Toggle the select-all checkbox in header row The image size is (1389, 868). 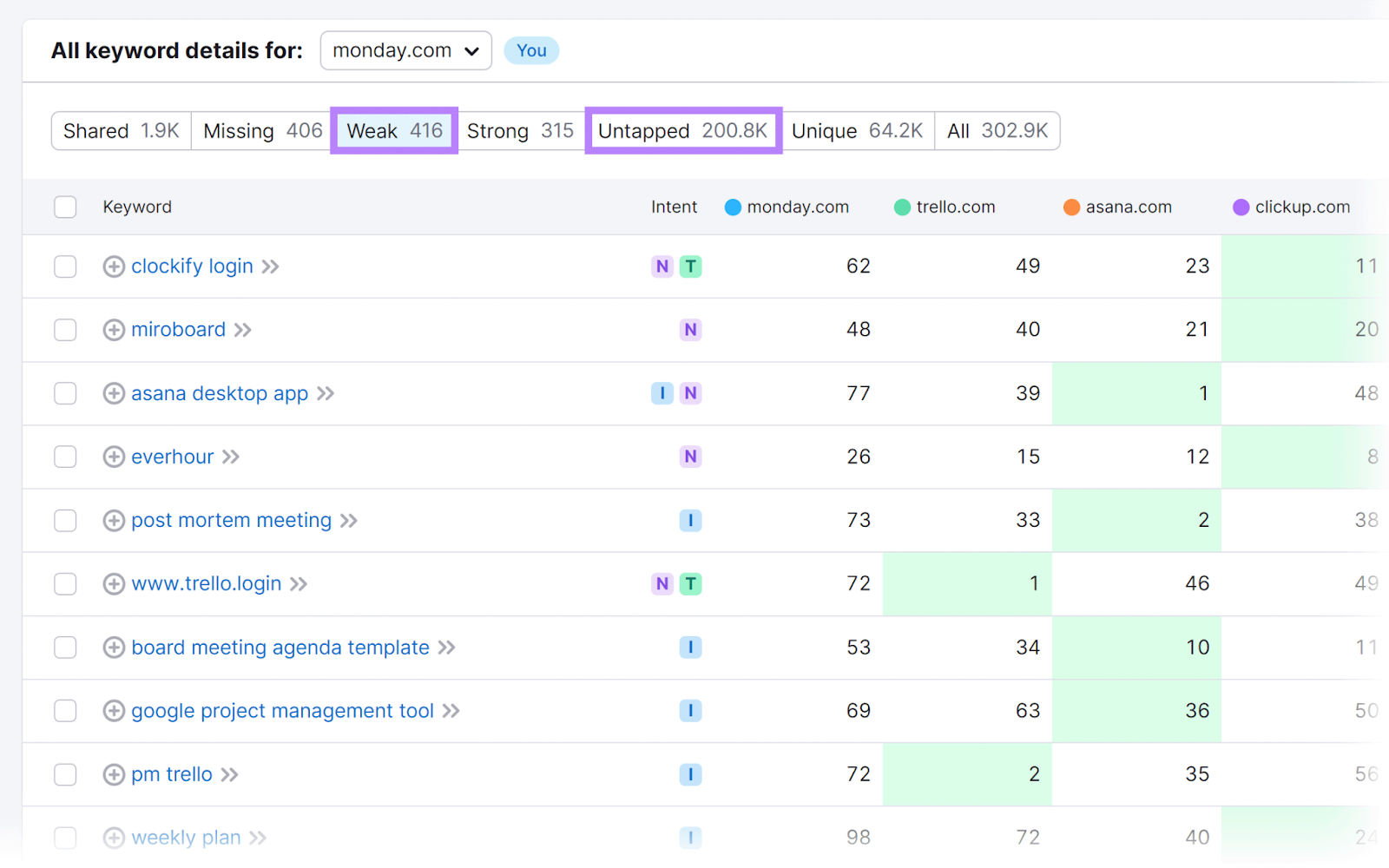point(65,207)
